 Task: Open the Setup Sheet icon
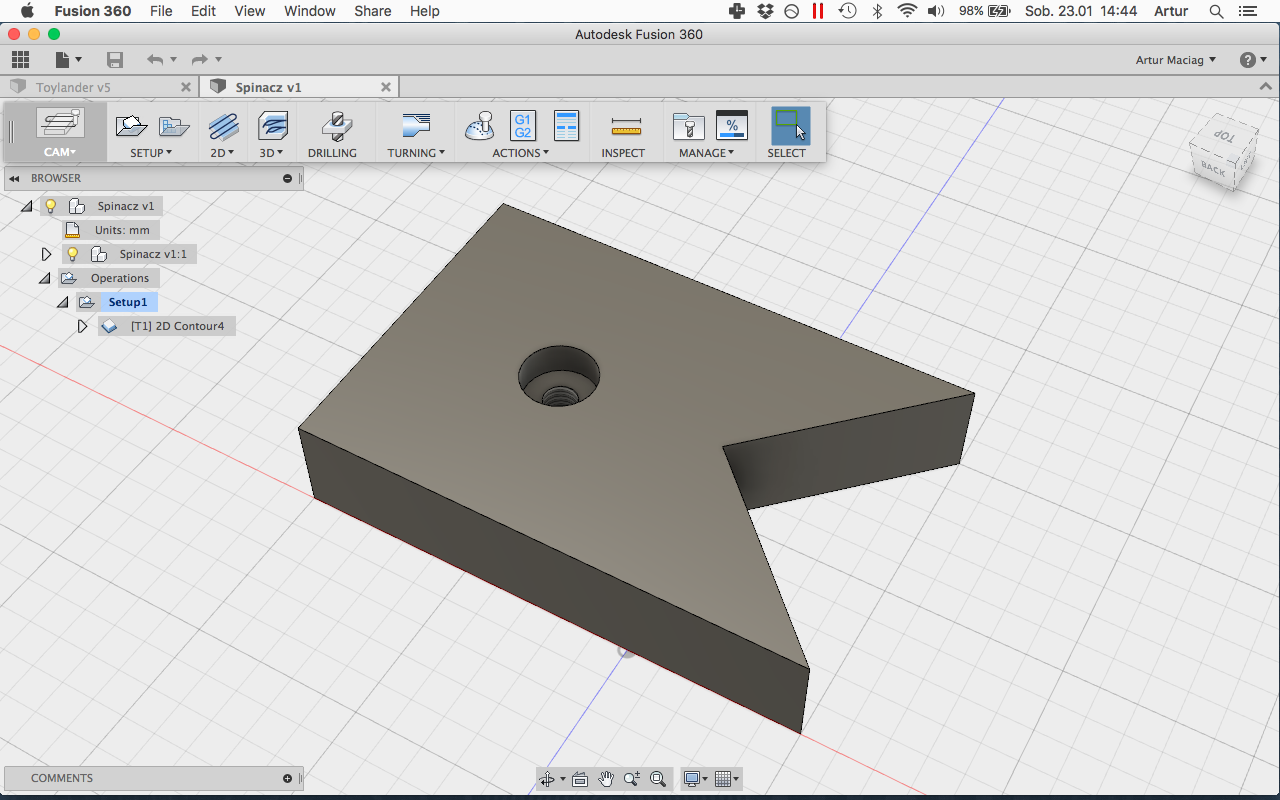coord(566,126)
